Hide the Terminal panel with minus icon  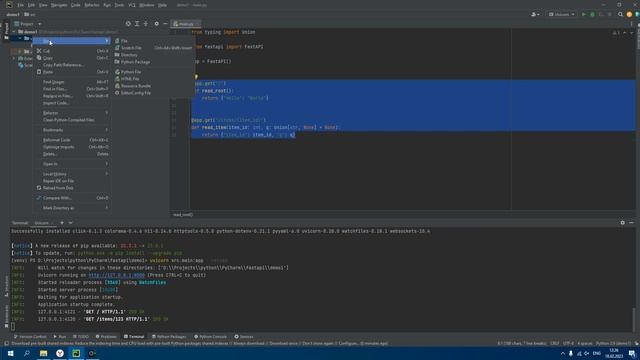tap(631, 223)
